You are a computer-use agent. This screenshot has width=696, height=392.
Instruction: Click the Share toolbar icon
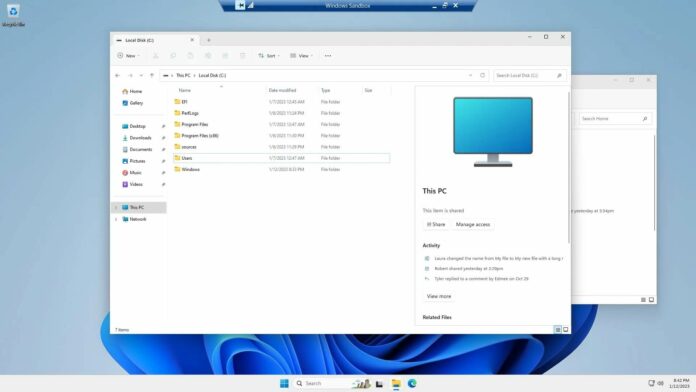click(x=225, y=56)
